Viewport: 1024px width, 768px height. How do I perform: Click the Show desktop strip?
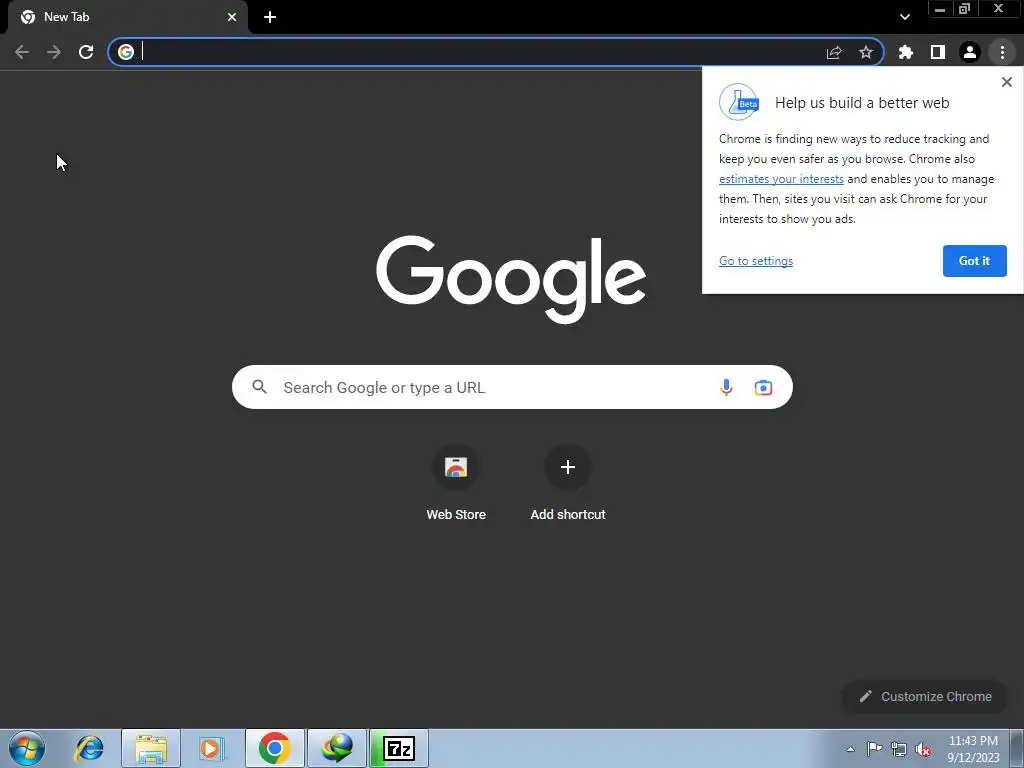[x=1017, y=748]
